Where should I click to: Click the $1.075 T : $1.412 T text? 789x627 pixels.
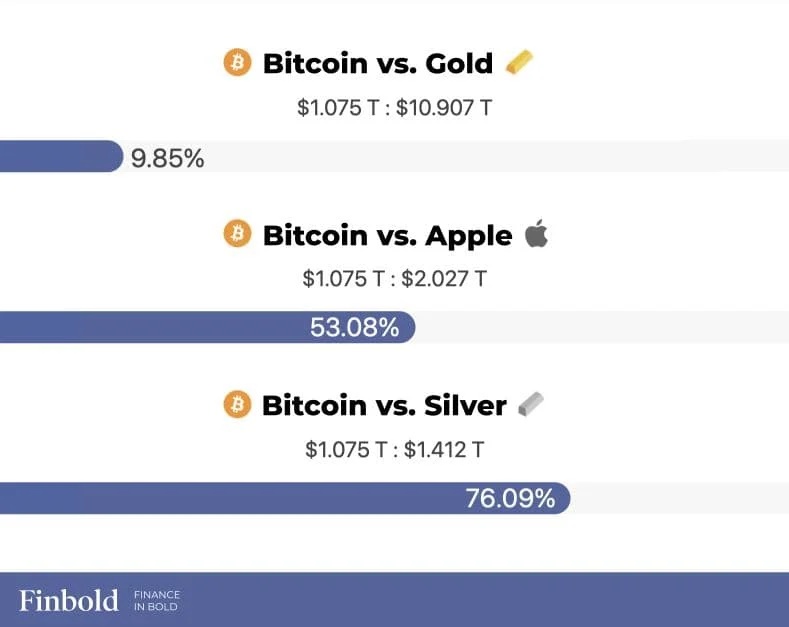[394, 450]
